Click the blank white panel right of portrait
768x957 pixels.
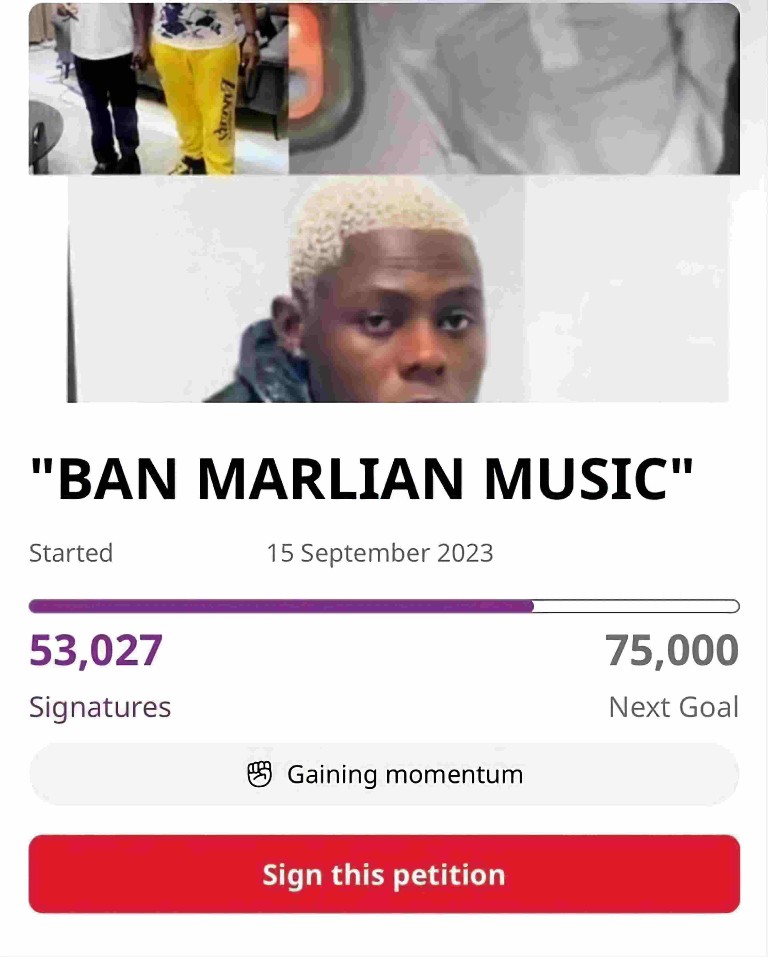click(x=626, y=289)
